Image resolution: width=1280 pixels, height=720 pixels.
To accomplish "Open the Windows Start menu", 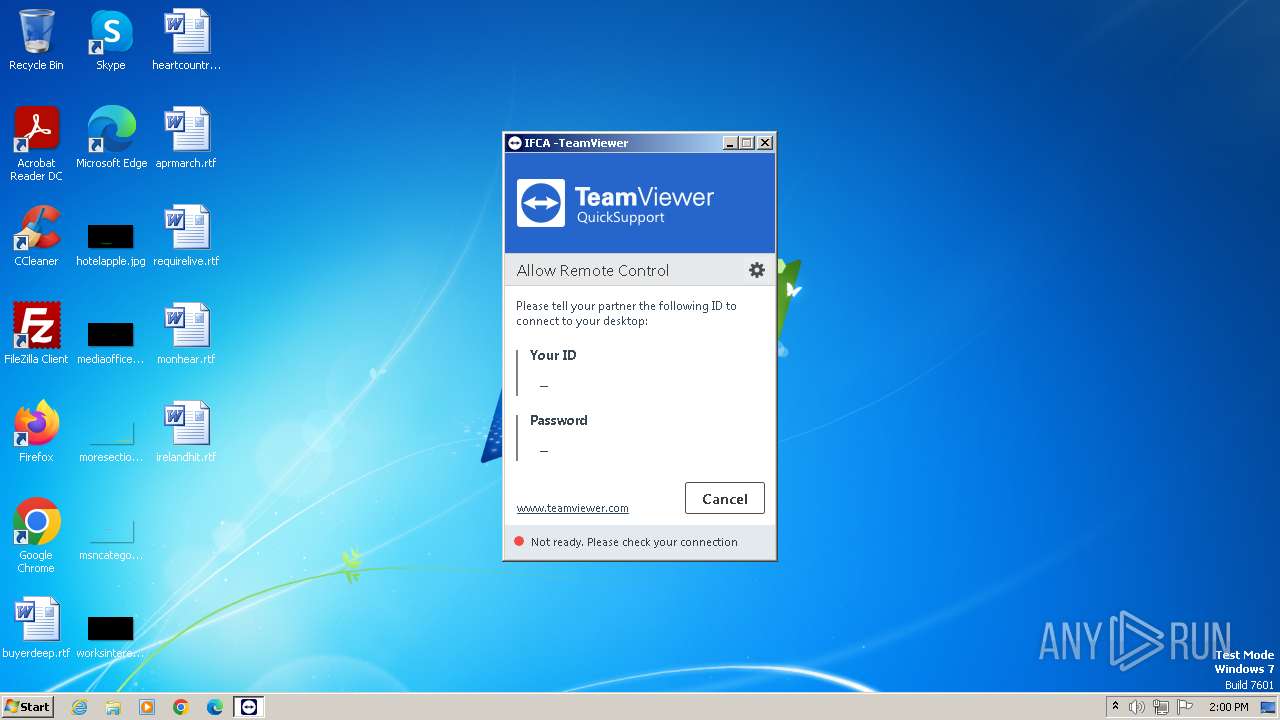I will point(27,706).
